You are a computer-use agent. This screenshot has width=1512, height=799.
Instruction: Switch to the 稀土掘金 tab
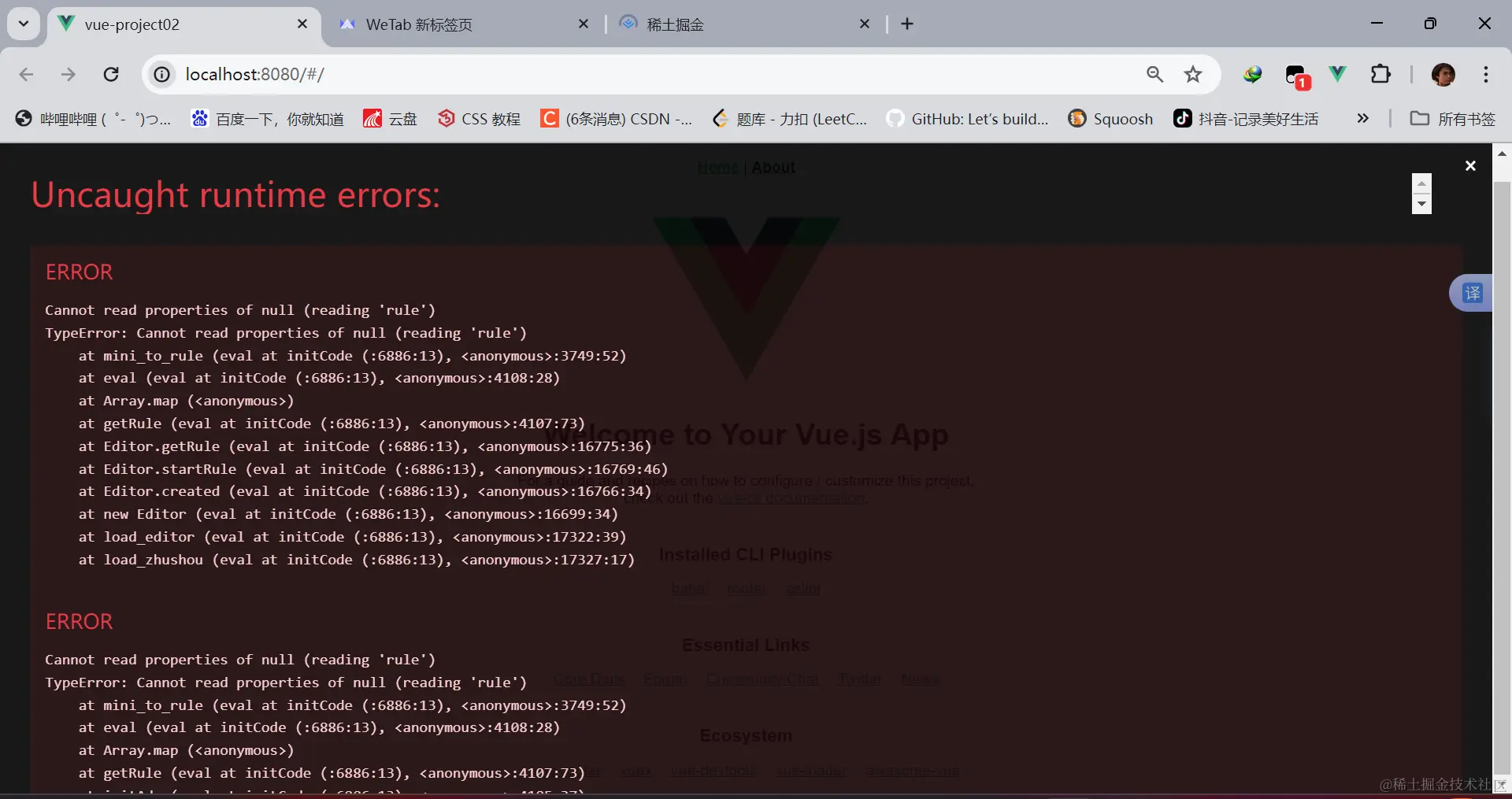pos(744,24)
